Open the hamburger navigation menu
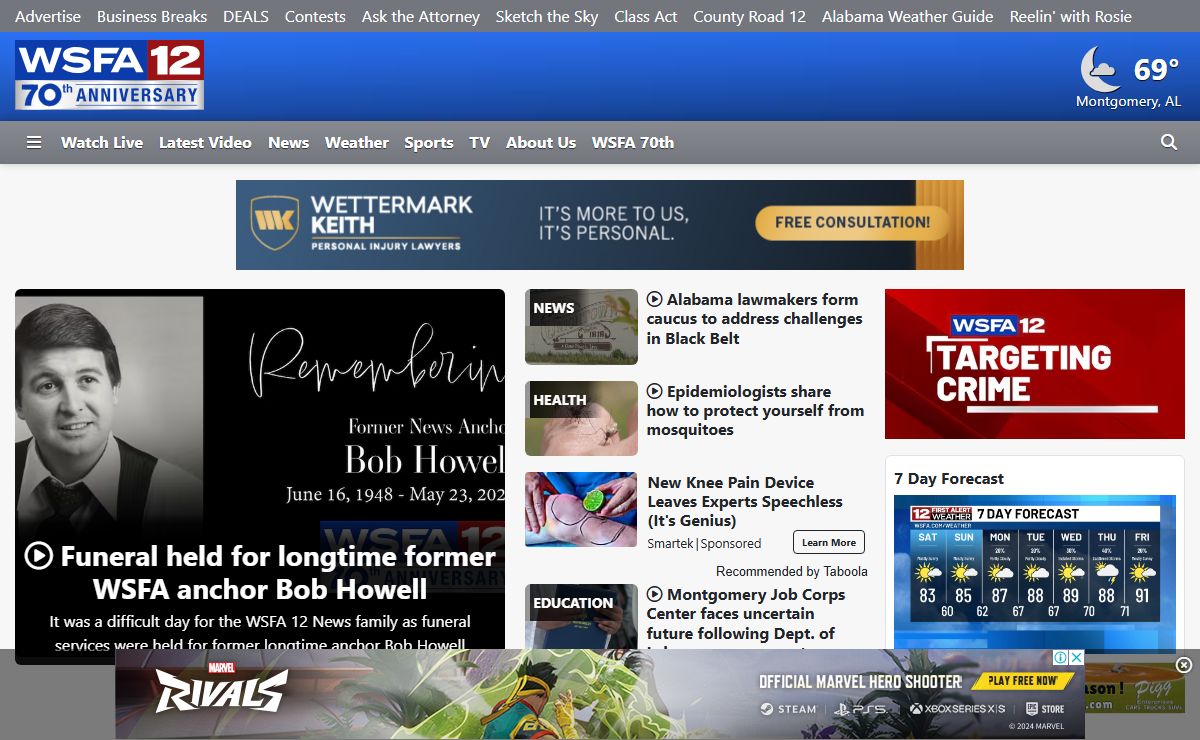Viewport: 1200px width, 740px height. (34, 143)
